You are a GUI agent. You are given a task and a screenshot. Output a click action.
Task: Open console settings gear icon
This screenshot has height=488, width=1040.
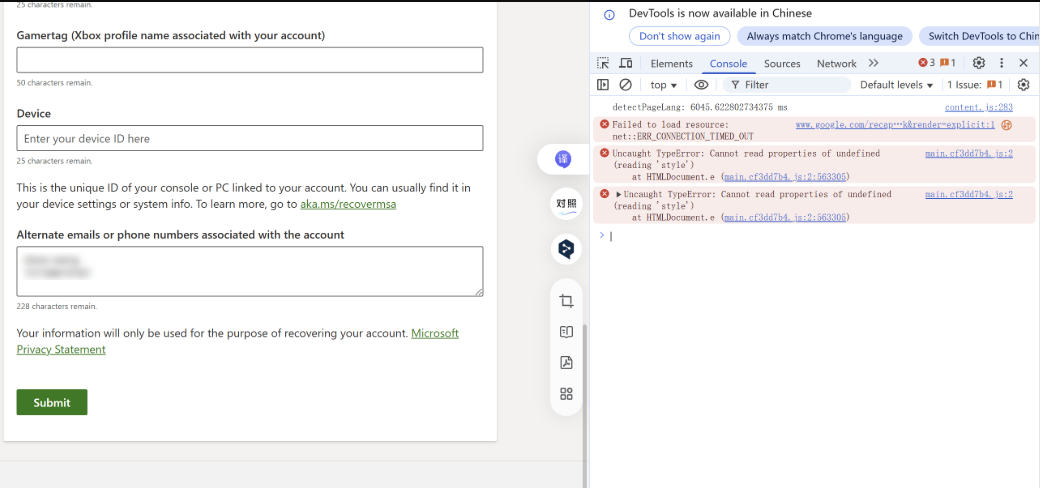click(1023, 85)
